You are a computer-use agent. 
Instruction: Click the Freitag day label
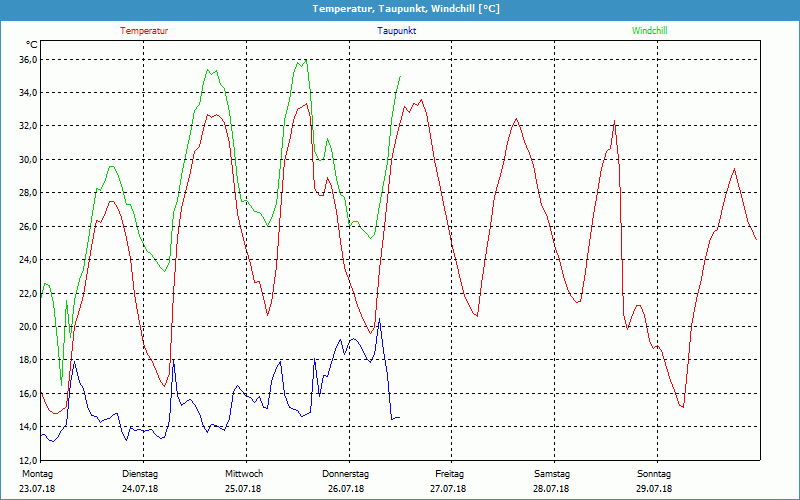pos(449,474)
